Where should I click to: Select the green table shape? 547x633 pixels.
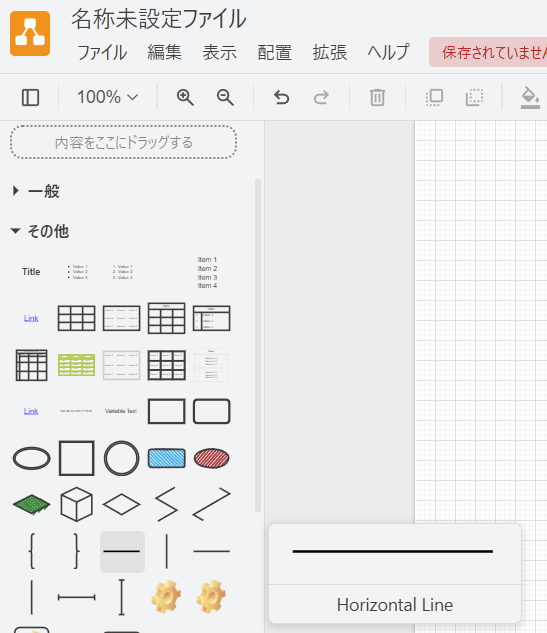pyautogui.click(x=77, y=365)
